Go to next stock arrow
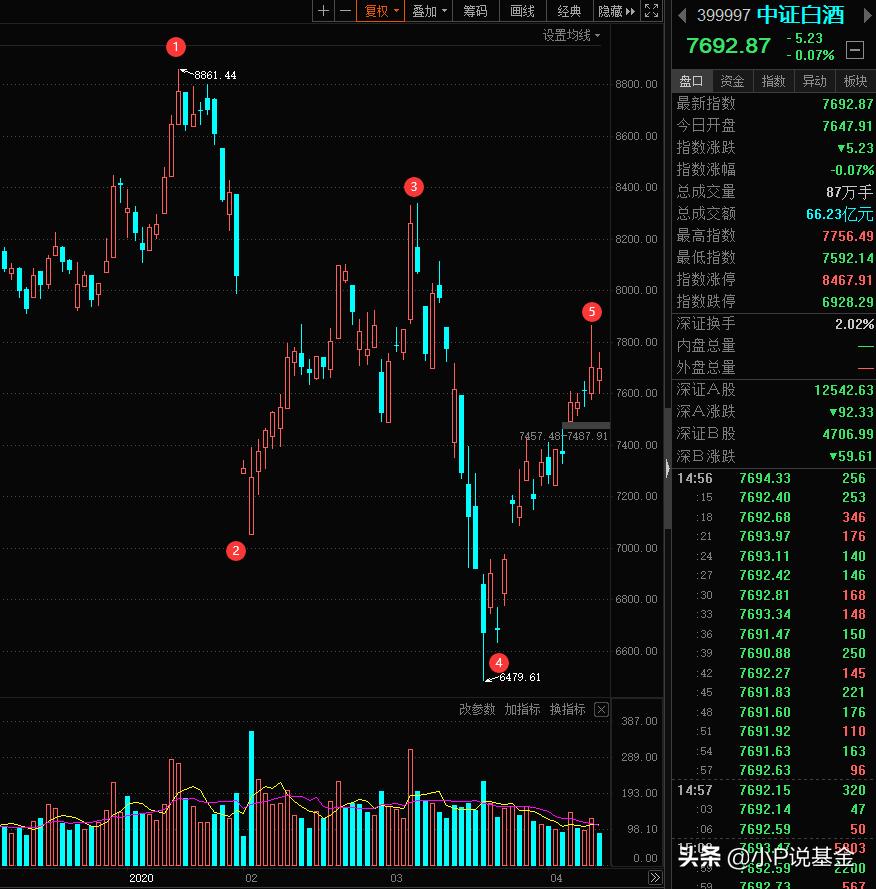The image size is (876, 889). (866, 15)
